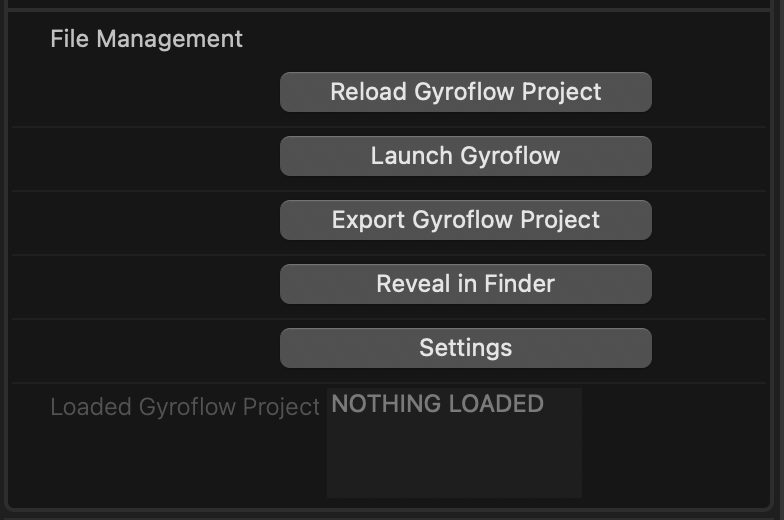Launch the Gyroflow application
The height and width of the screenshot is (520, 784).
pos(466,156)
